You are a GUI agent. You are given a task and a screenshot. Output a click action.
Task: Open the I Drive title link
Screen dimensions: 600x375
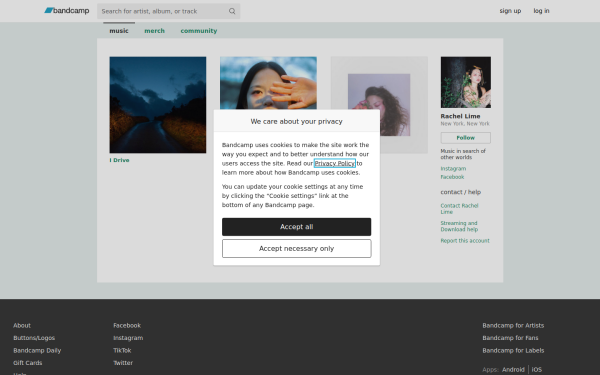point(119,160)
